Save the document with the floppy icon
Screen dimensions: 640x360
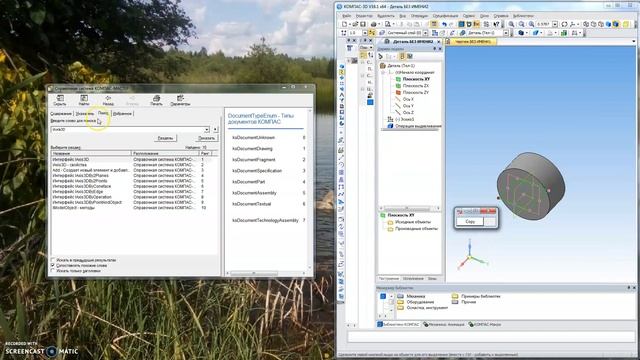(362, 24)
